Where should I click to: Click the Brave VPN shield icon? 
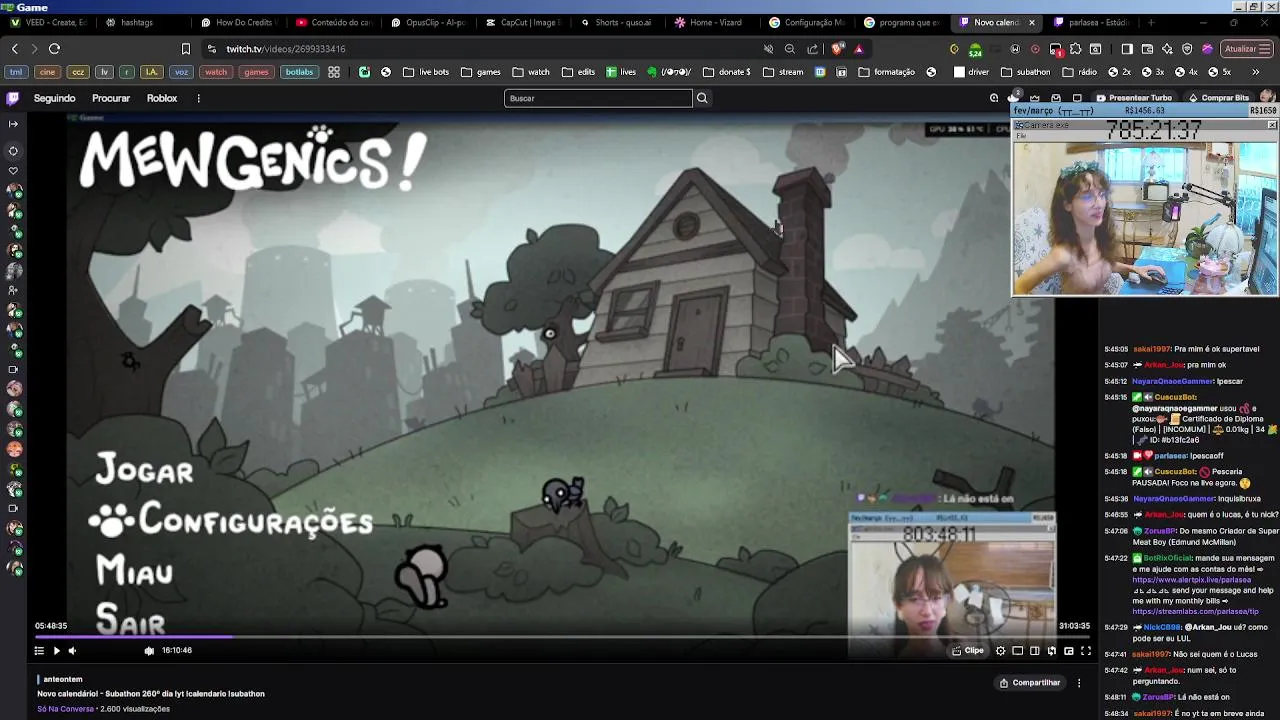point(1187,48)
